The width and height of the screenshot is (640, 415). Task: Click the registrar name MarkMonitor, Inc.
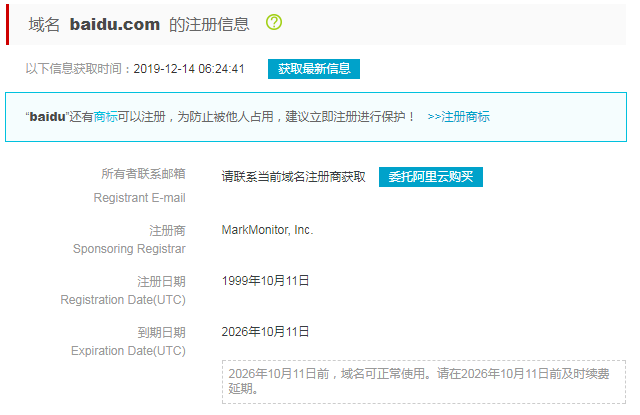coord(267,230)
